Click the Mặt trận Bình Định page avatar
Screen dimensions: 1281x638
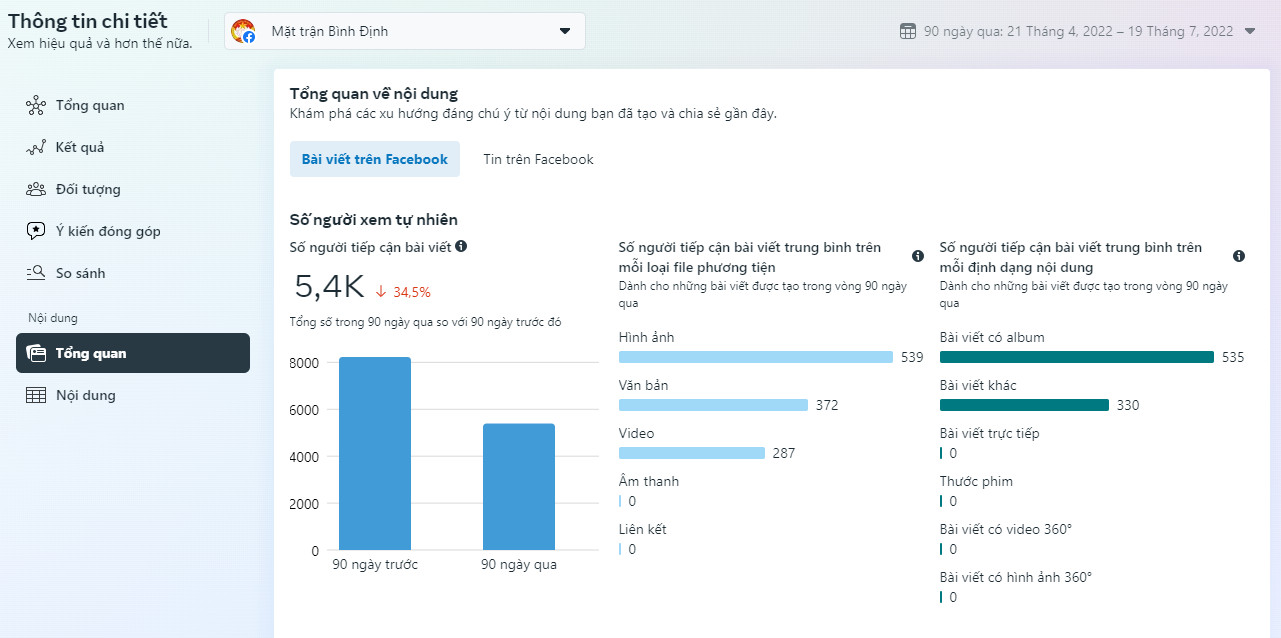coord(243,31)
